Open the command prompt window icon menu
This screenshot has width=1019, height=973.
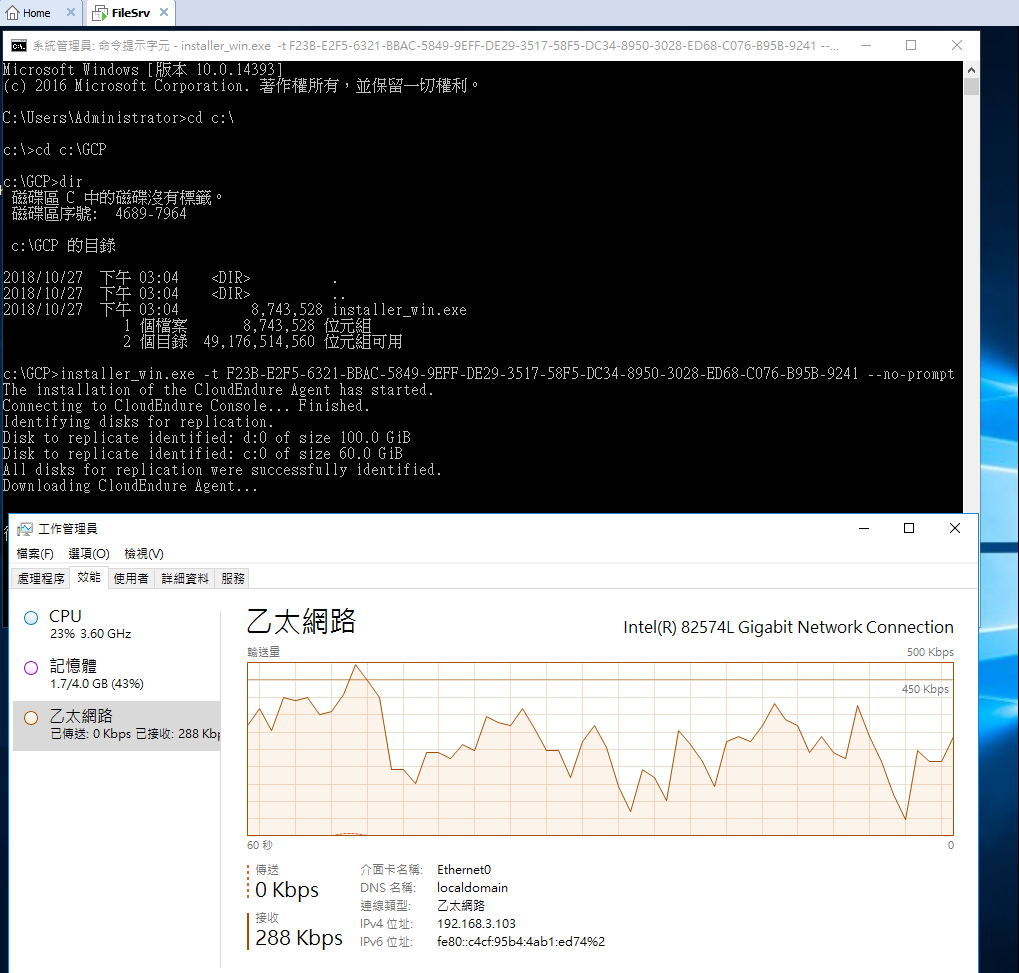(x=19, y=45)
